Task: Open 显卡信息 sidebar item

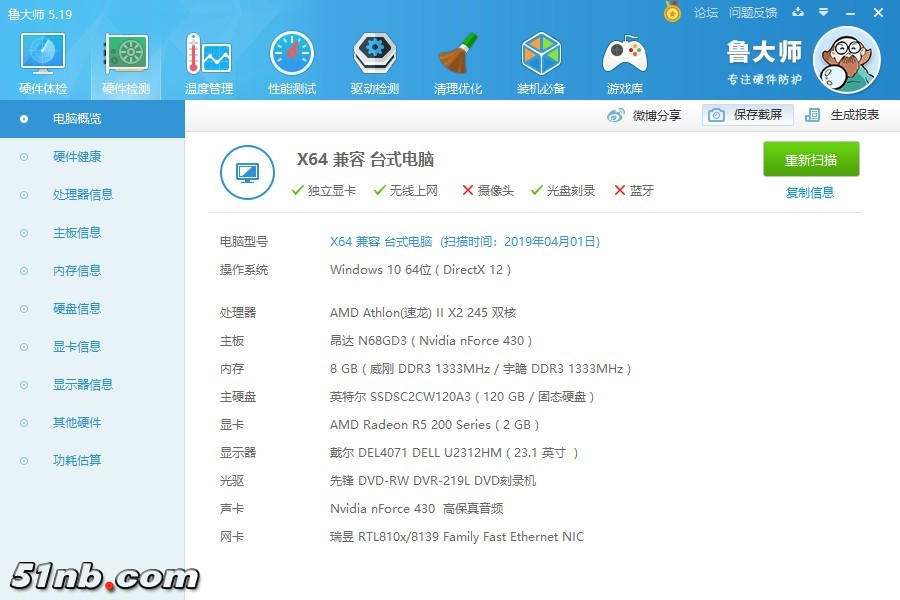Action: 77,347
